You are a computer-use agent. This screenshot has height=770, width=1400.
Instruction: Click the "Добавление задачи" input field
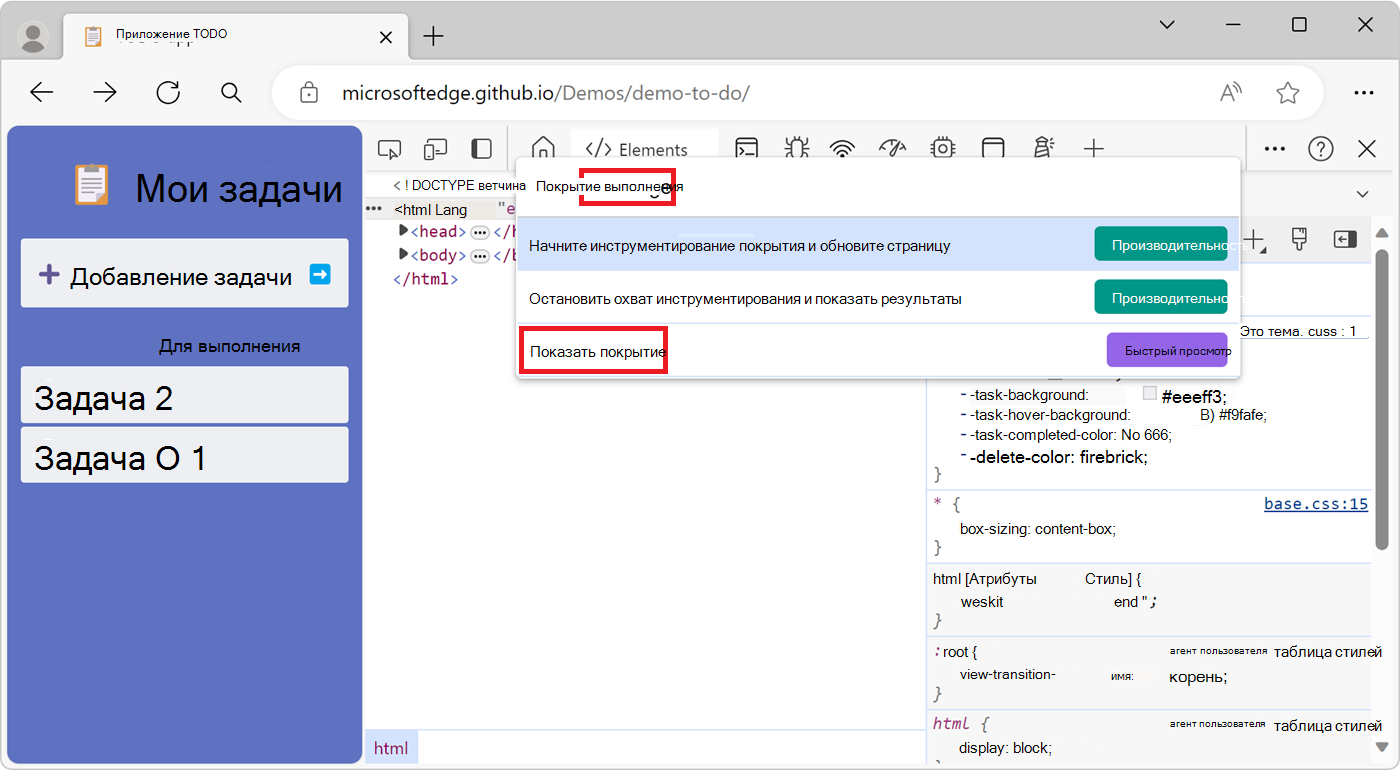185,273
